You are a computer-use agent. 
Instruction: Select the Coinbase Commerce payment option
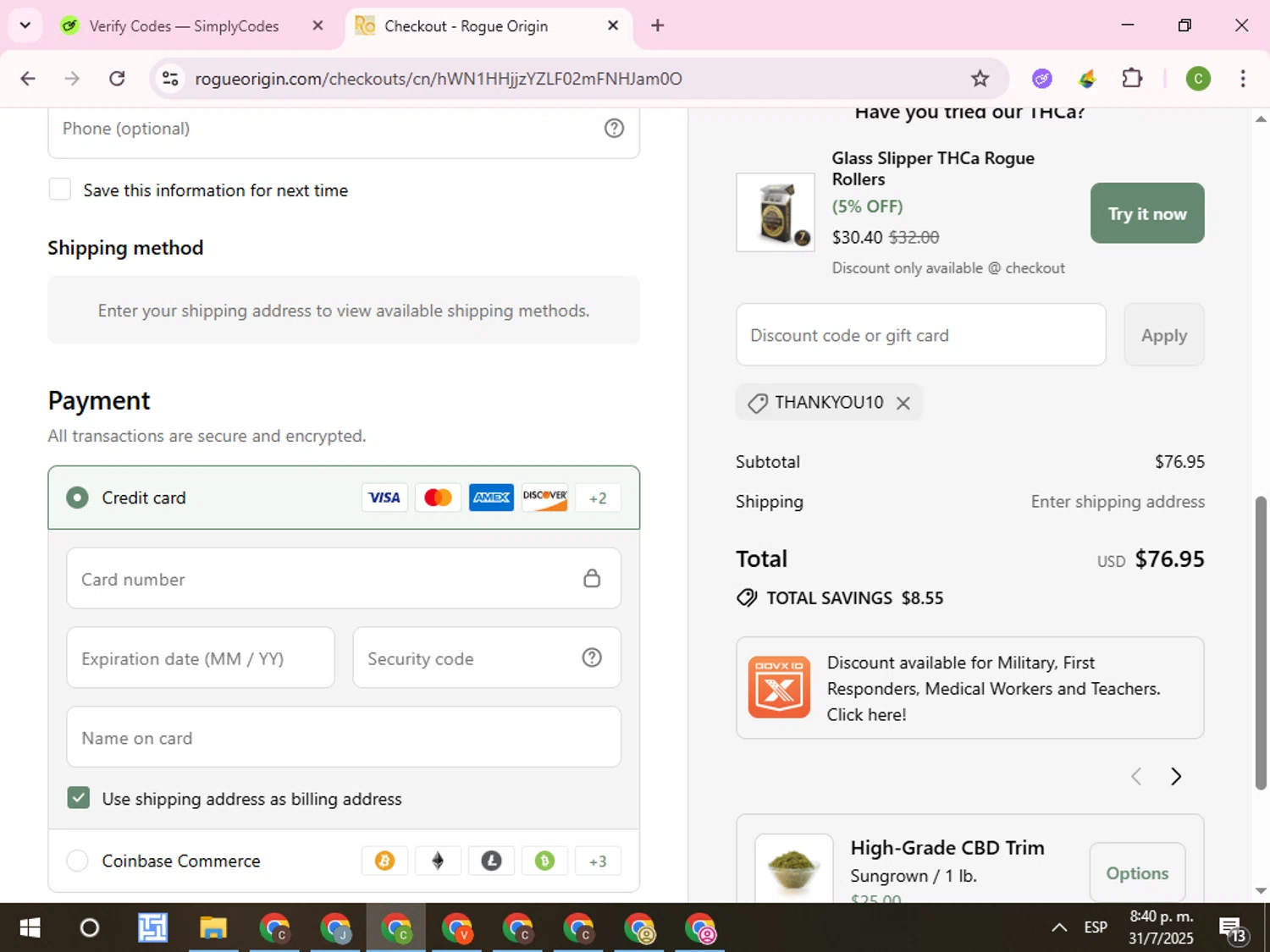click(x=77, y=861)
